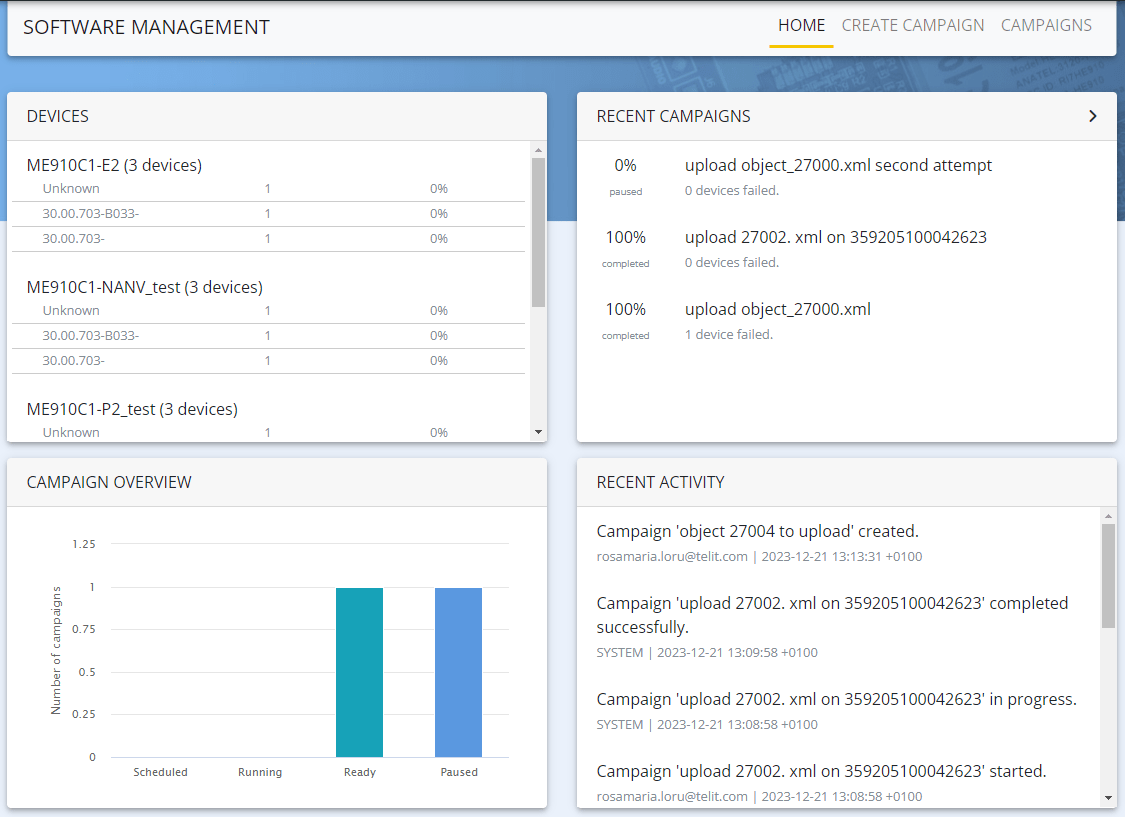Click Devices list scroll-down arrow

pos(538,432)
